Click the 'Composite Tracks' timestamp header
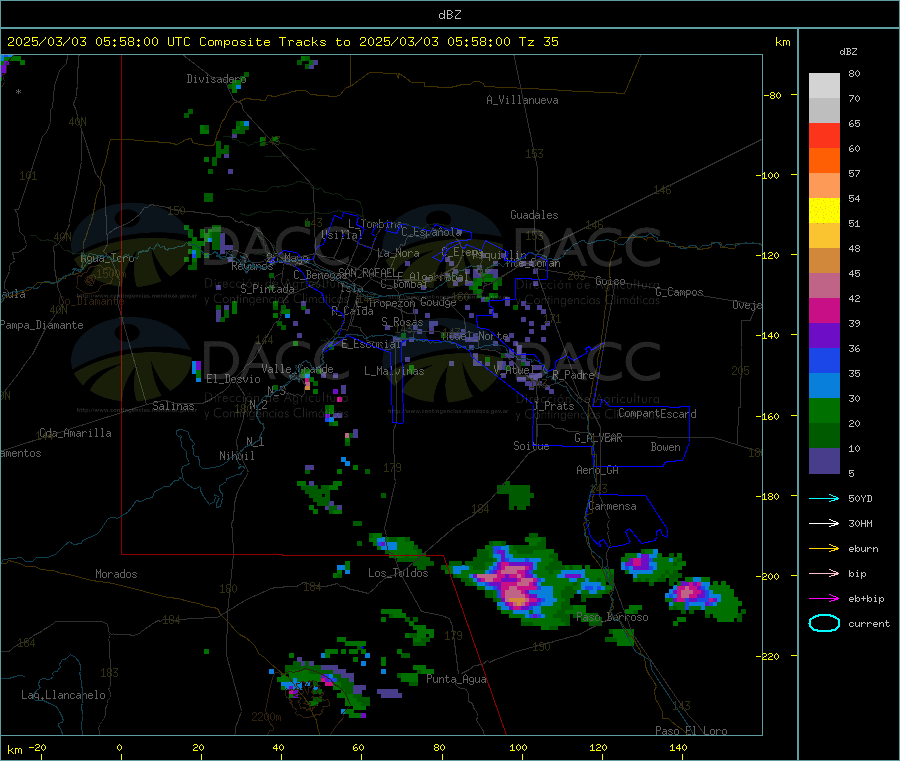 pyautogui.click(x=283, y=42)
